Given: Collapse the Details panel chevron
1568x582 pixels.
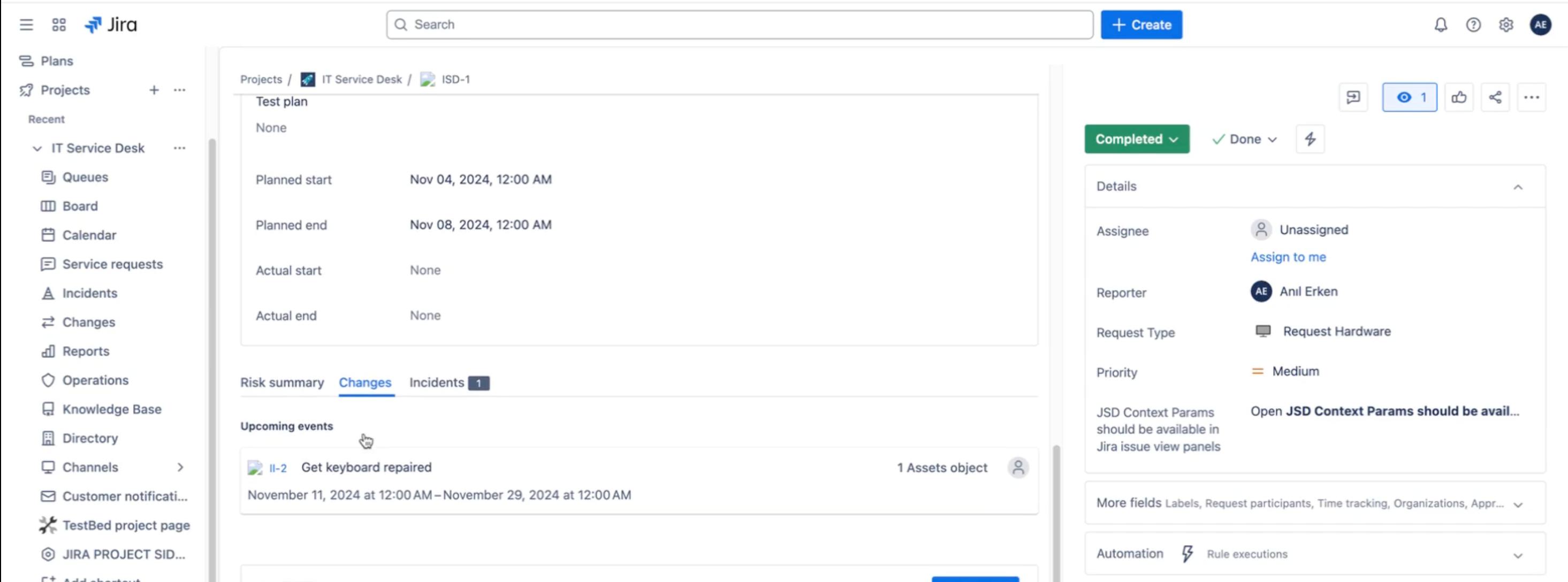Looking at the screenshot, I should point(1518,187).
